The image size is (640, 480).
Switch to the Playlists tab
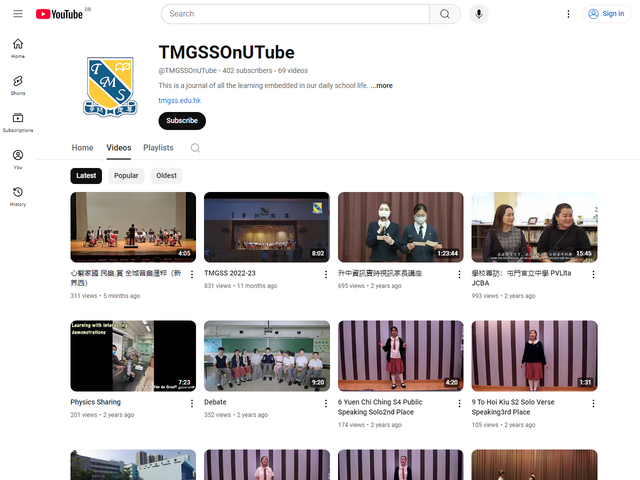(158, 148)
